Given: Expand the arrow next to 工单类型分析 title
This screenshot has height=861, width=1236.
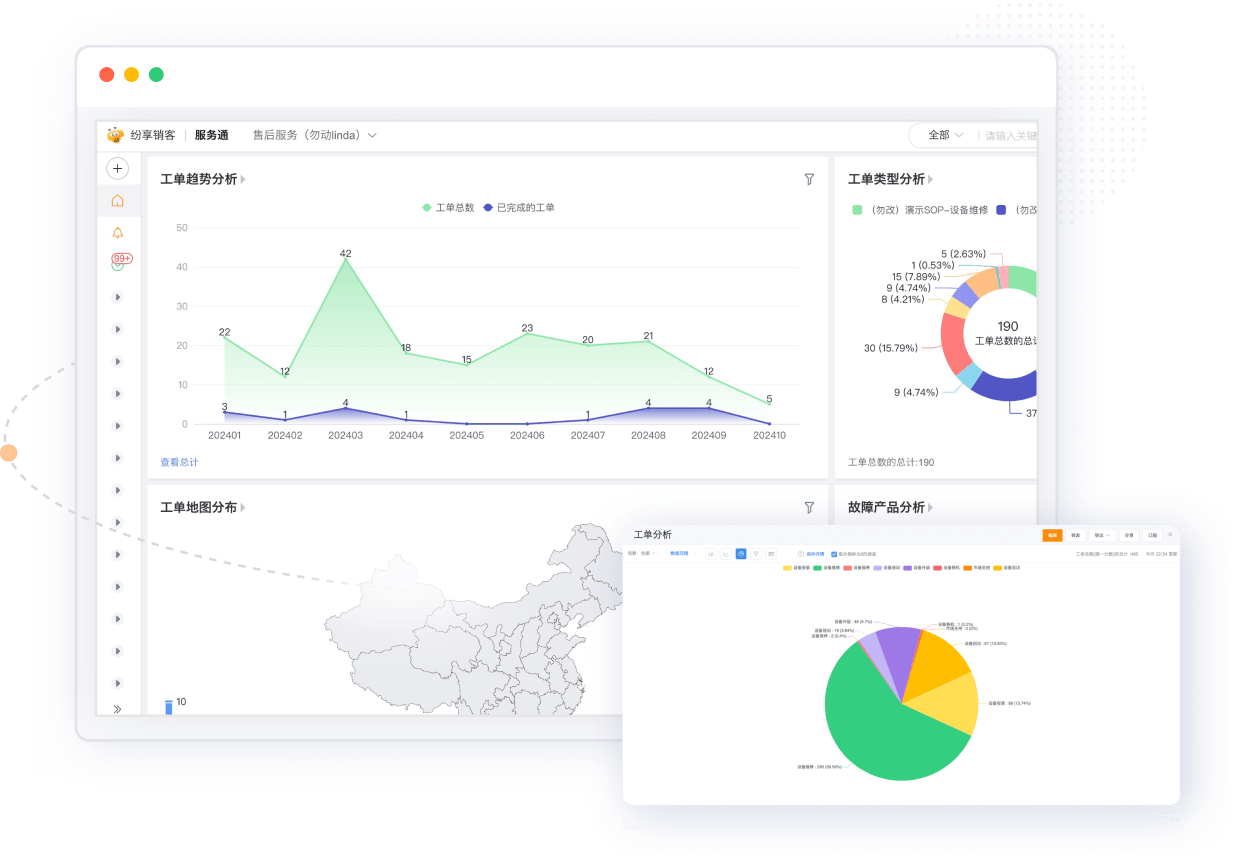Looking at the screenshot, I should coord(930,180).
